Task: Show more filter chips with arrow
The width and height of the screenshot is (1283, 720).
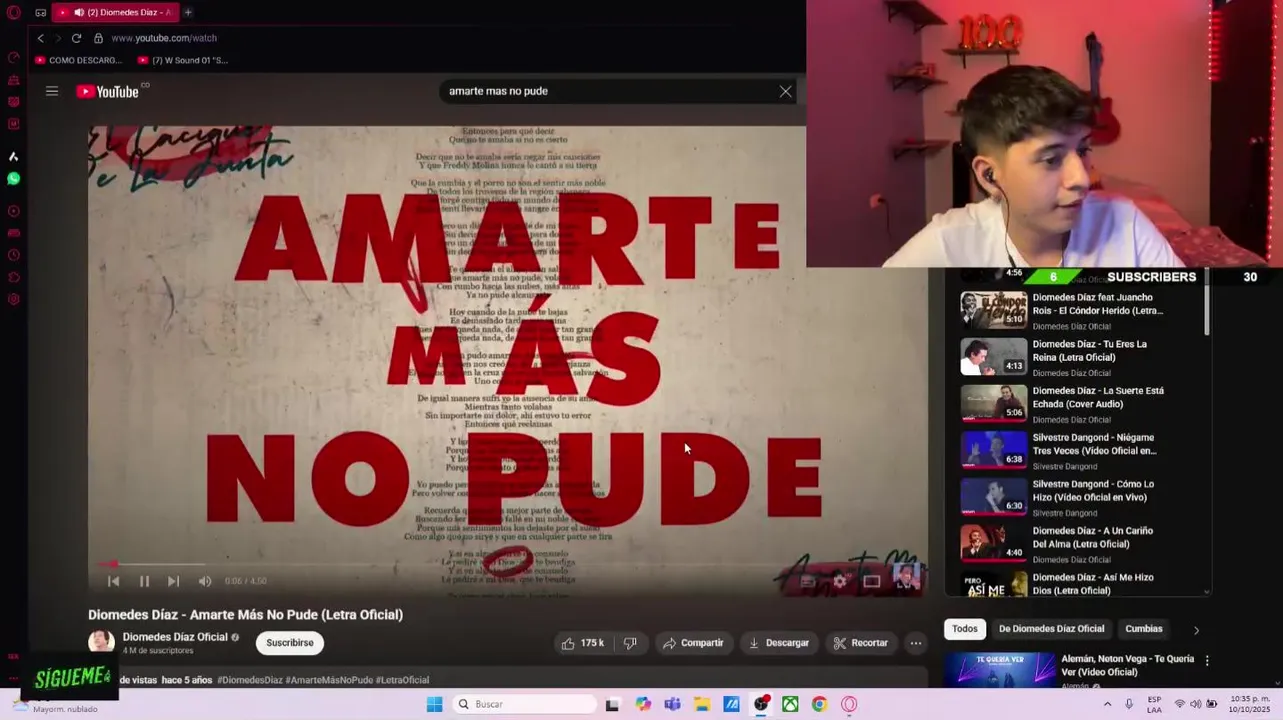Action: click(x=1196, y=630)
